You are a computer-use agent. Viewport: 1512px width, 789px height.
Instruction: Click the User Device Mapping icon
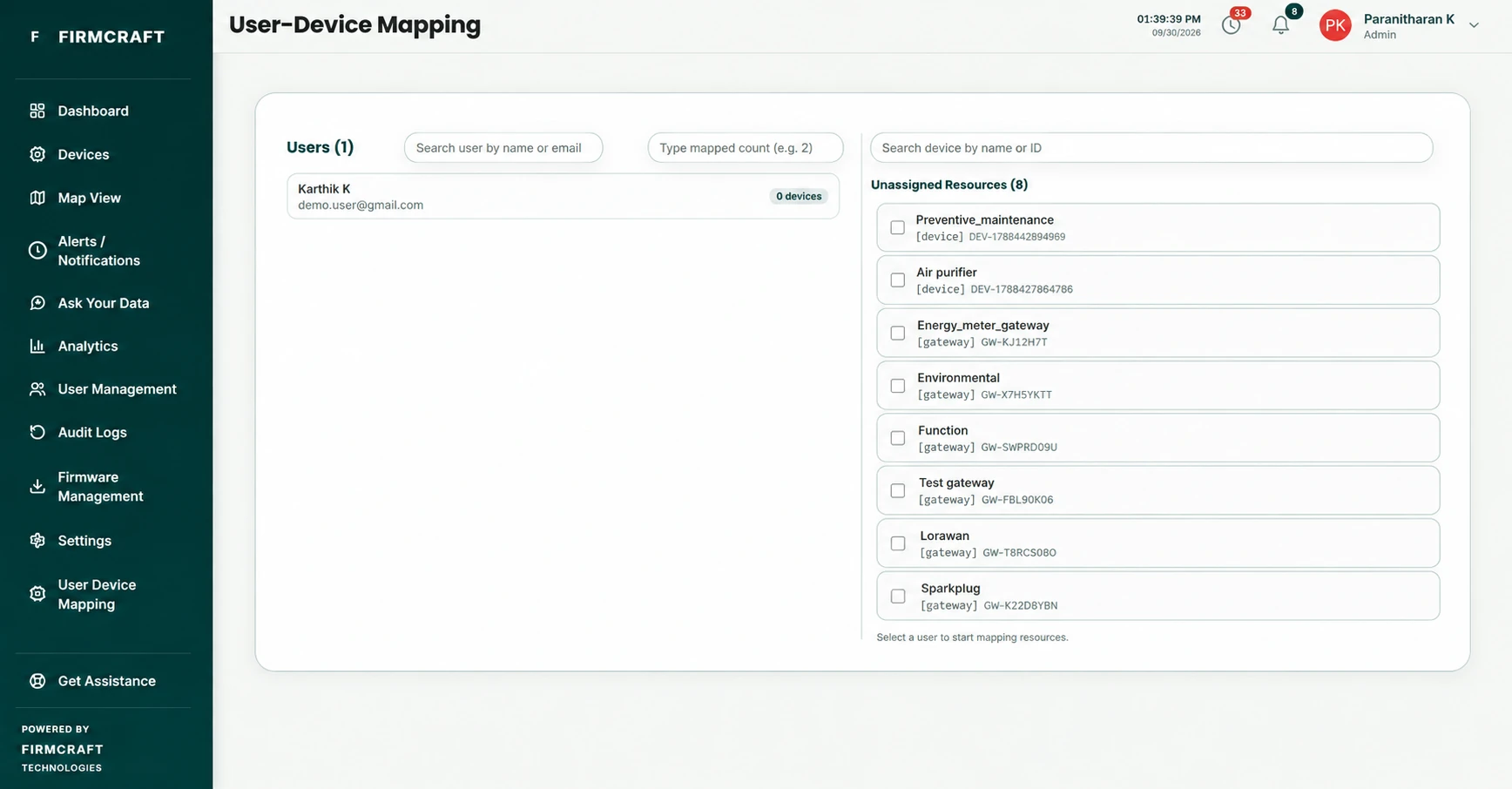[x=37, y=594]
